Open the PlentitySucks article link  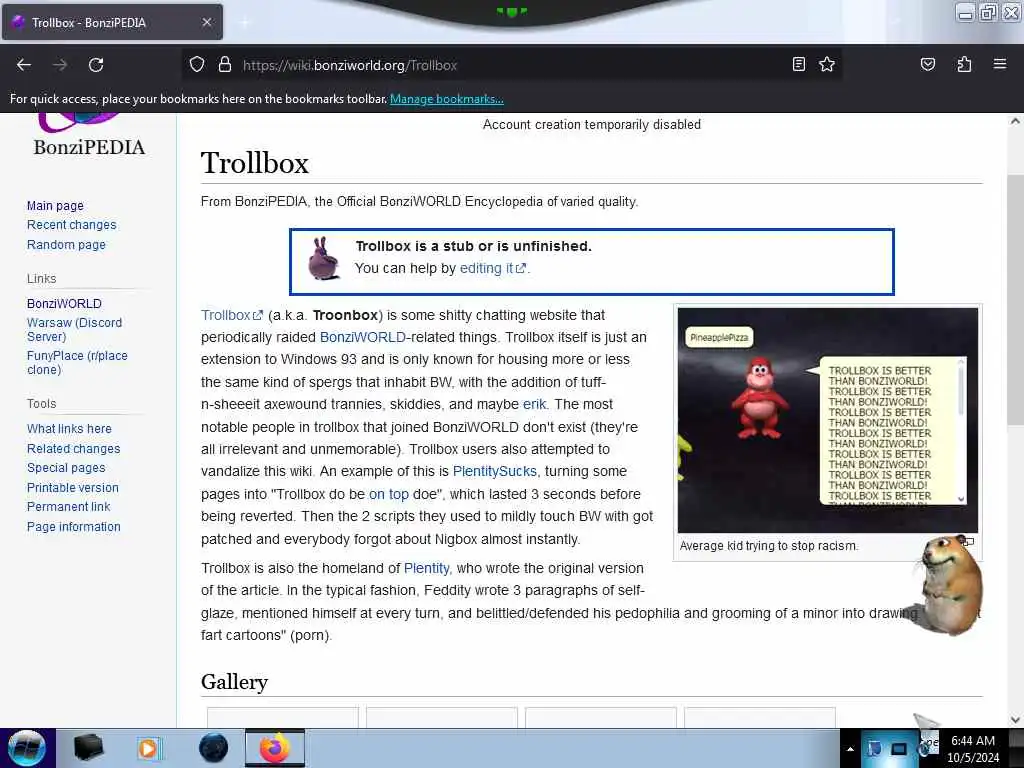pyautogui.click(x=494, y=472)
